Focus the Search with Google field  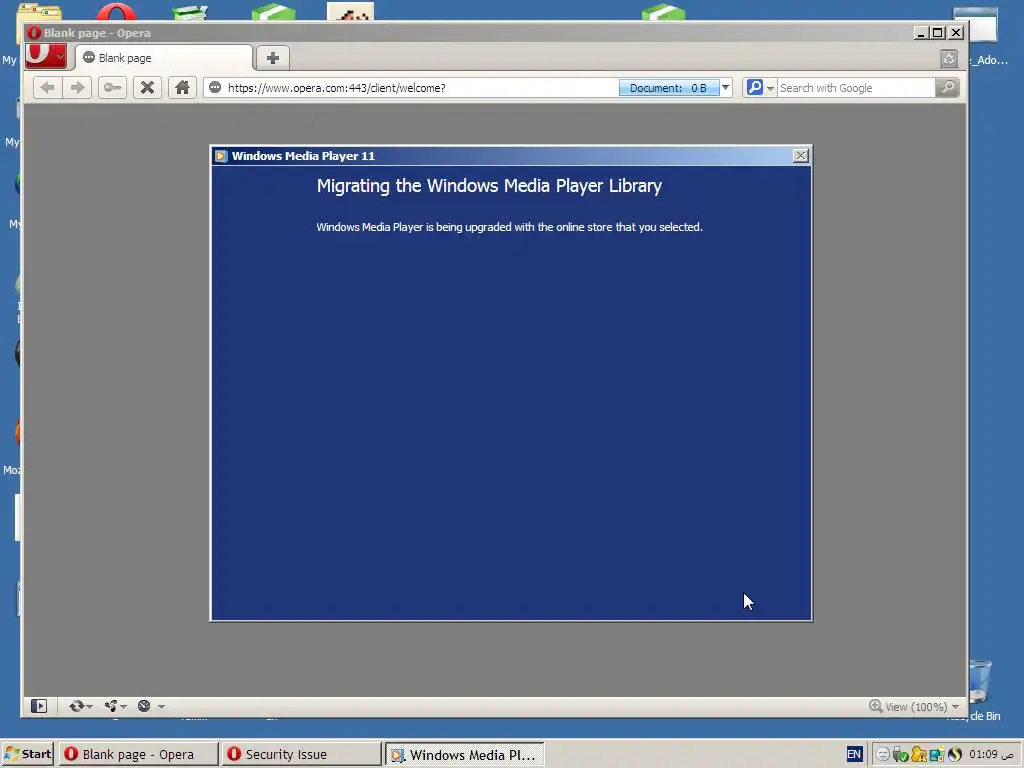[856, 88]
